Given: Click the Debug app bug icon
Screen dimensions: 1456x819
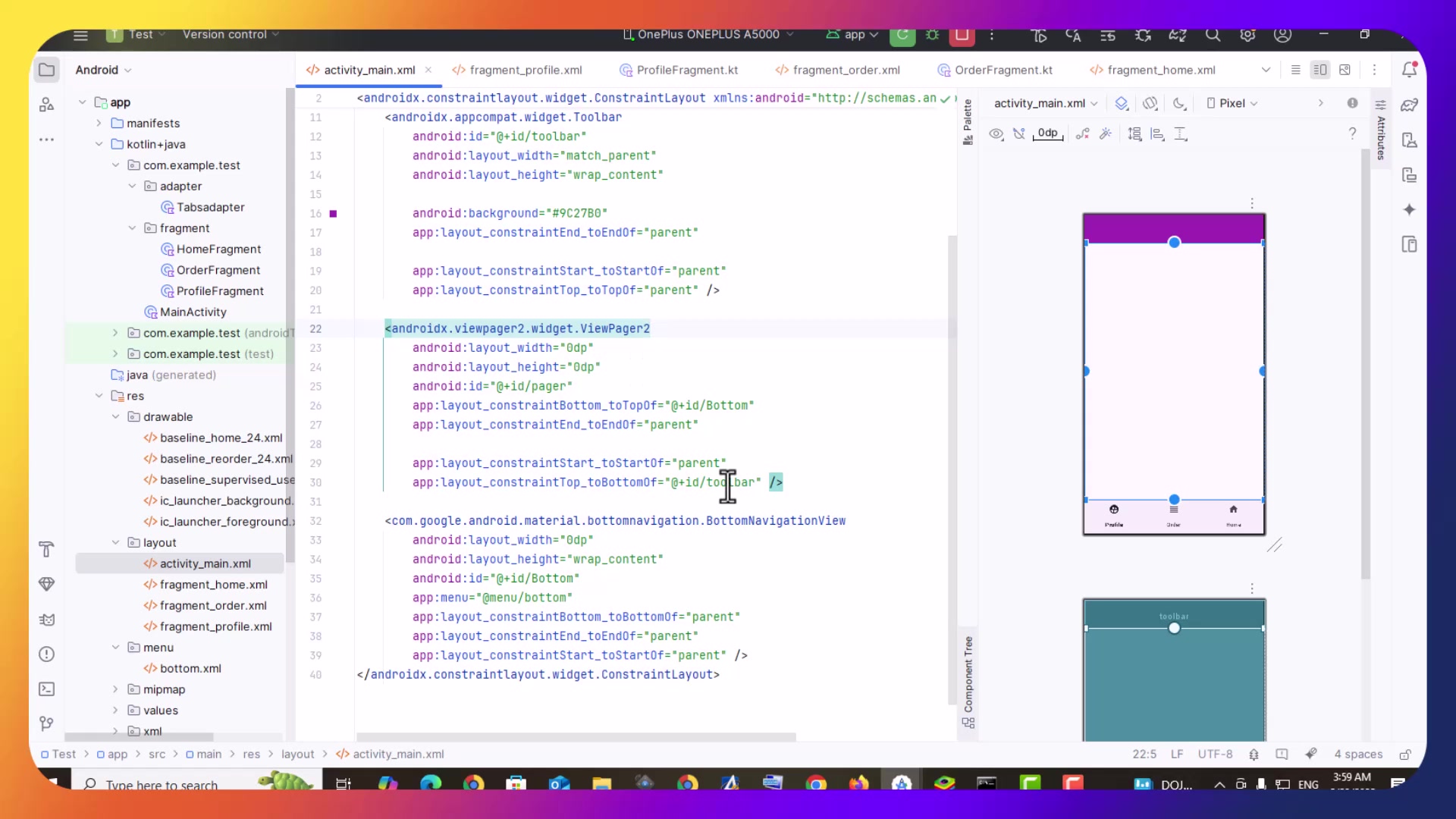Looking at the screenshot, I should 932,35.
